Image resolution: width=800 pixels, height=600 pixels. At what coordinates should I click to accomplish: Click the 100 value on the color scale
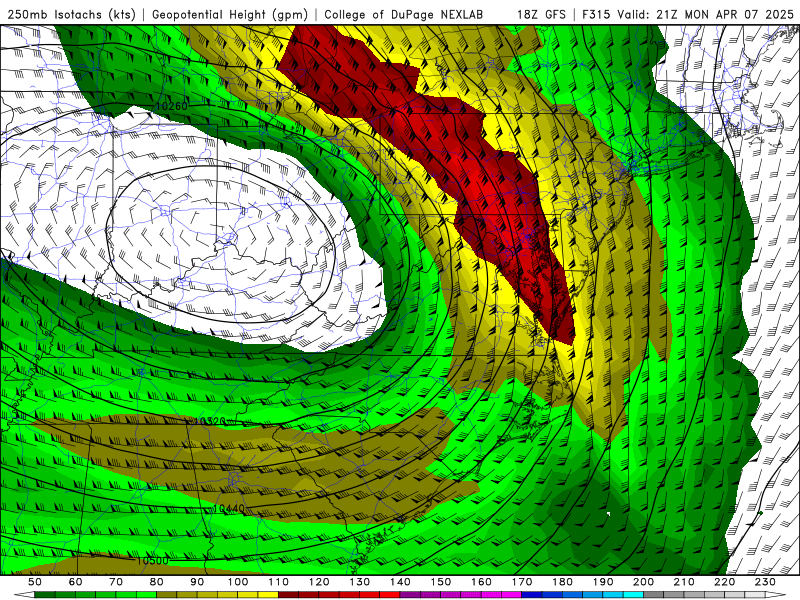click(238, 582)
